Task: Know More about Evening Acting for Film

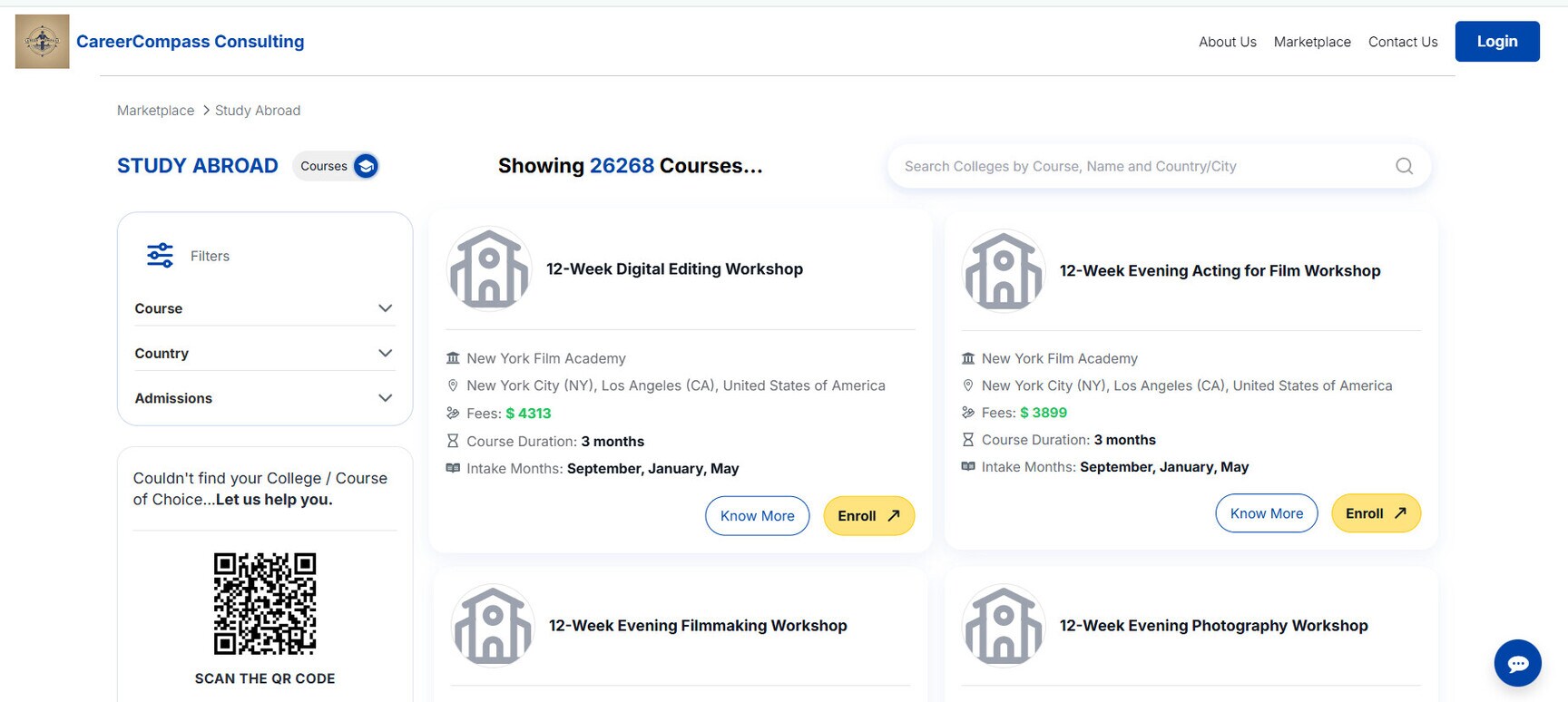Action: tap(1267, 513)
